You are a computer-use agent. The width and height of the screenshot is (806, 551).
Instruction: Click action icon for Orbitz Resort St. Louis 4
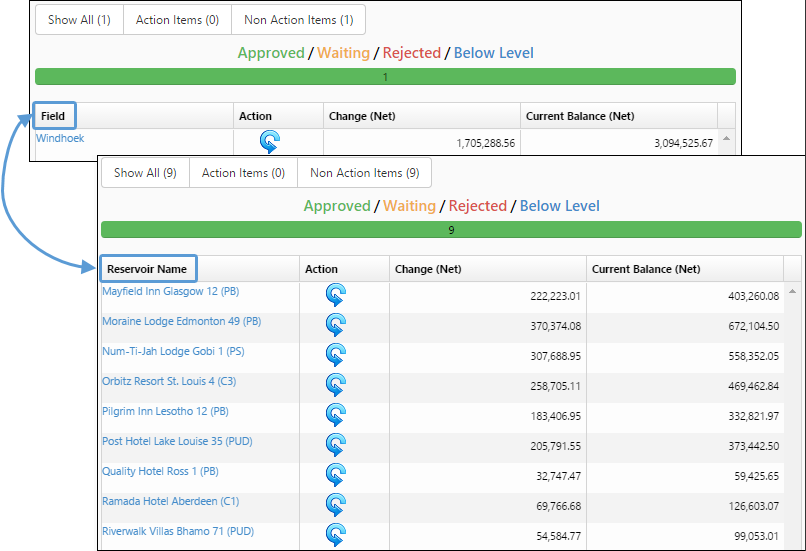336,385
